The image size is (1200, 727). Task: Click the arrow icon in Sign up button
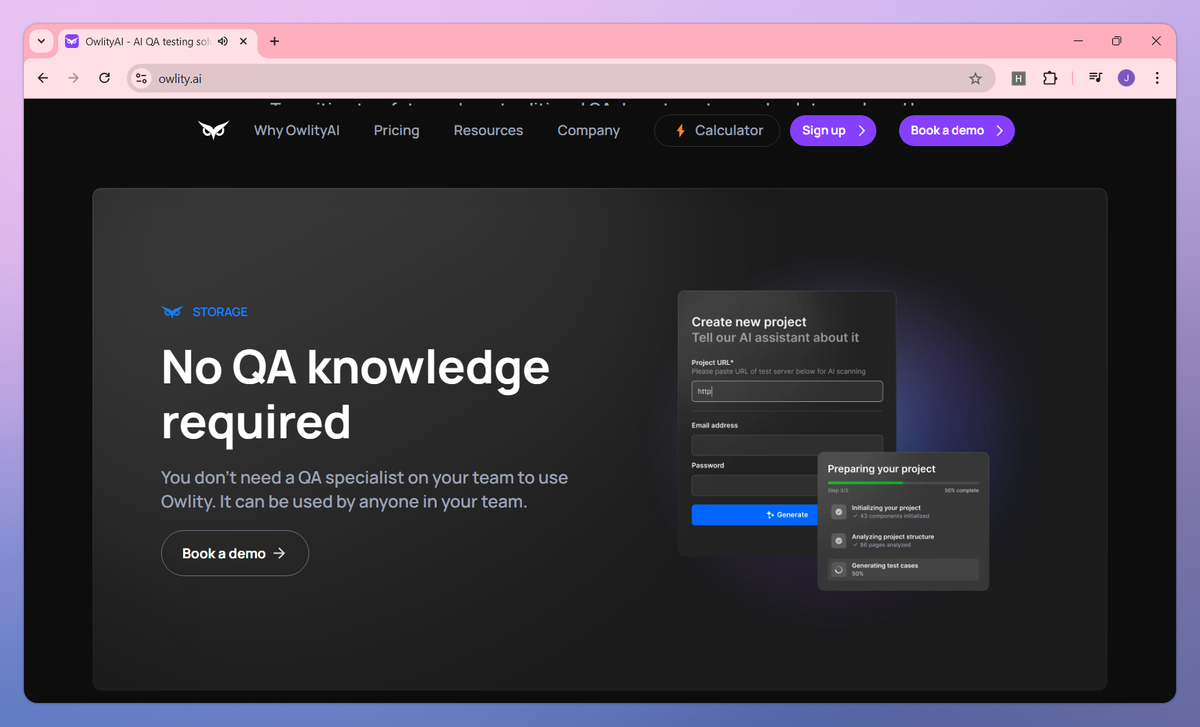pyautogui.click(x=861, y=130)
